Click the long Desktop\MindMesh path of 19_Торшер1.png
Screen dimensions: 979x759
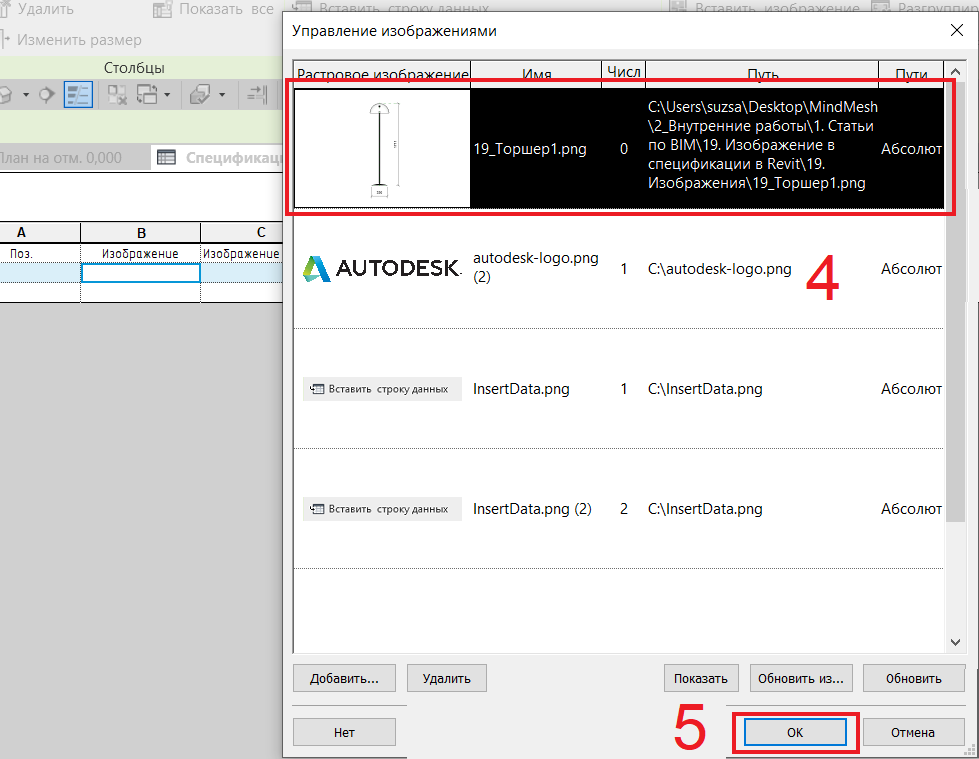coord(762,145)
